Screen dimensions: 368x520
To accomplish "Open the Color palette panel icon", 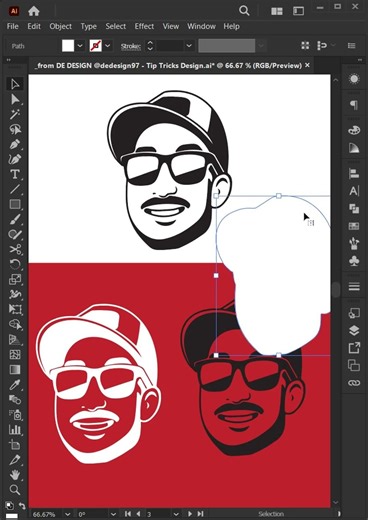I will tap(354, 130).
